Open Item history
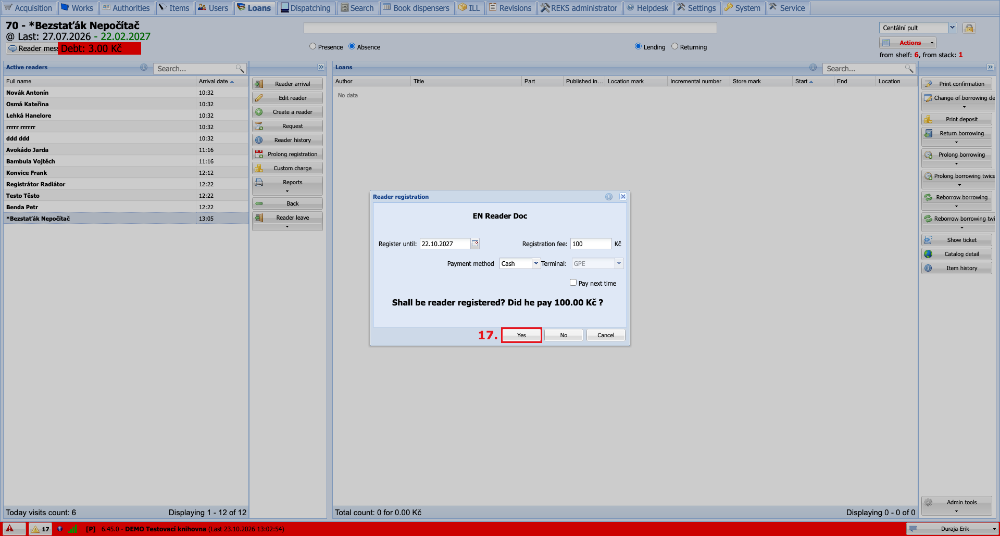Viewport: 1000px width, 536px height. tap(959, 268)
